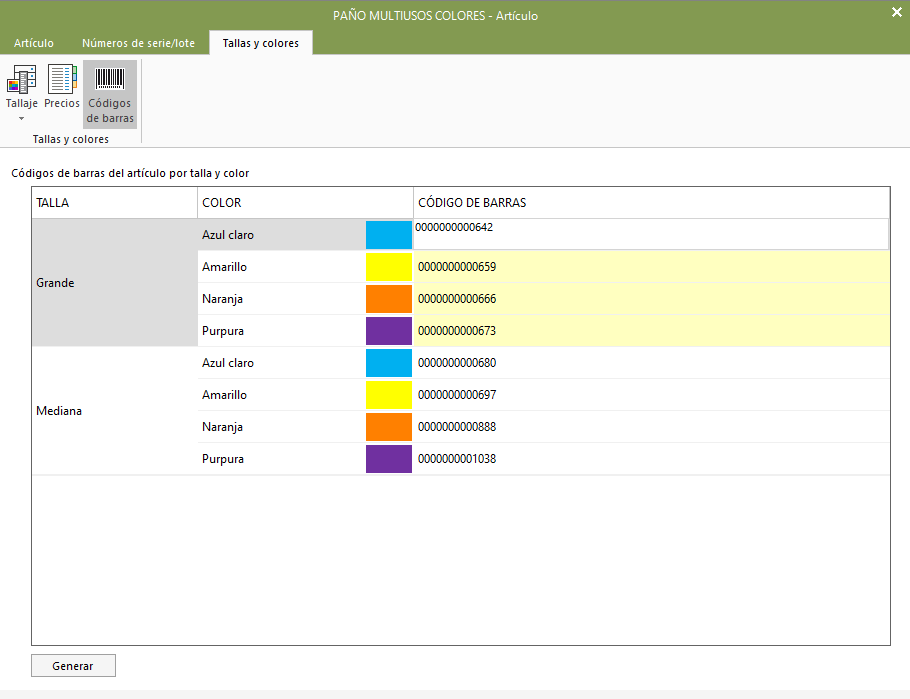Switch to the Artículo tab

pos(34,43)
